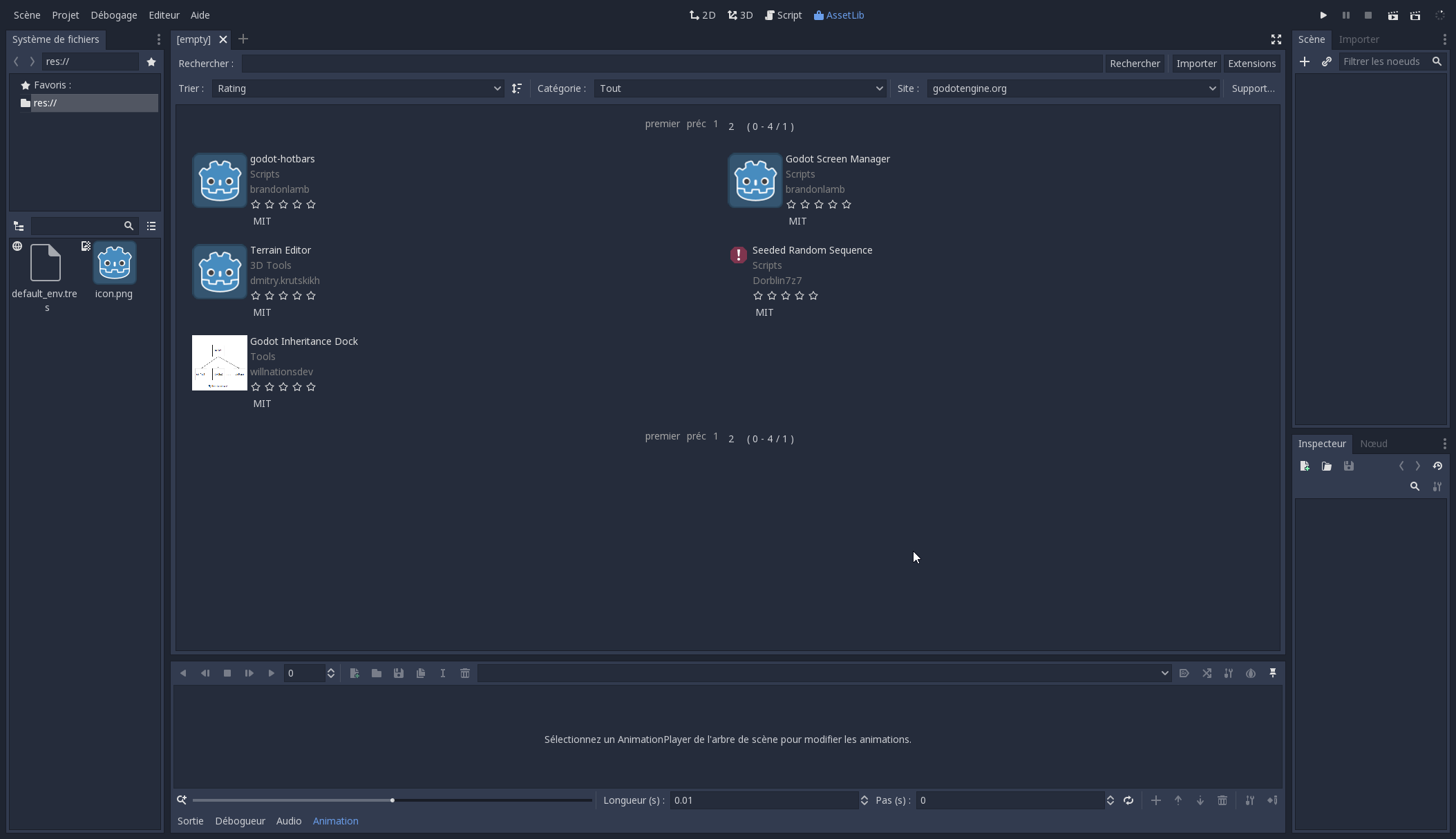Toggle individual keys editing icon
Viewport: 1456px width, 839px height.
1272,800
